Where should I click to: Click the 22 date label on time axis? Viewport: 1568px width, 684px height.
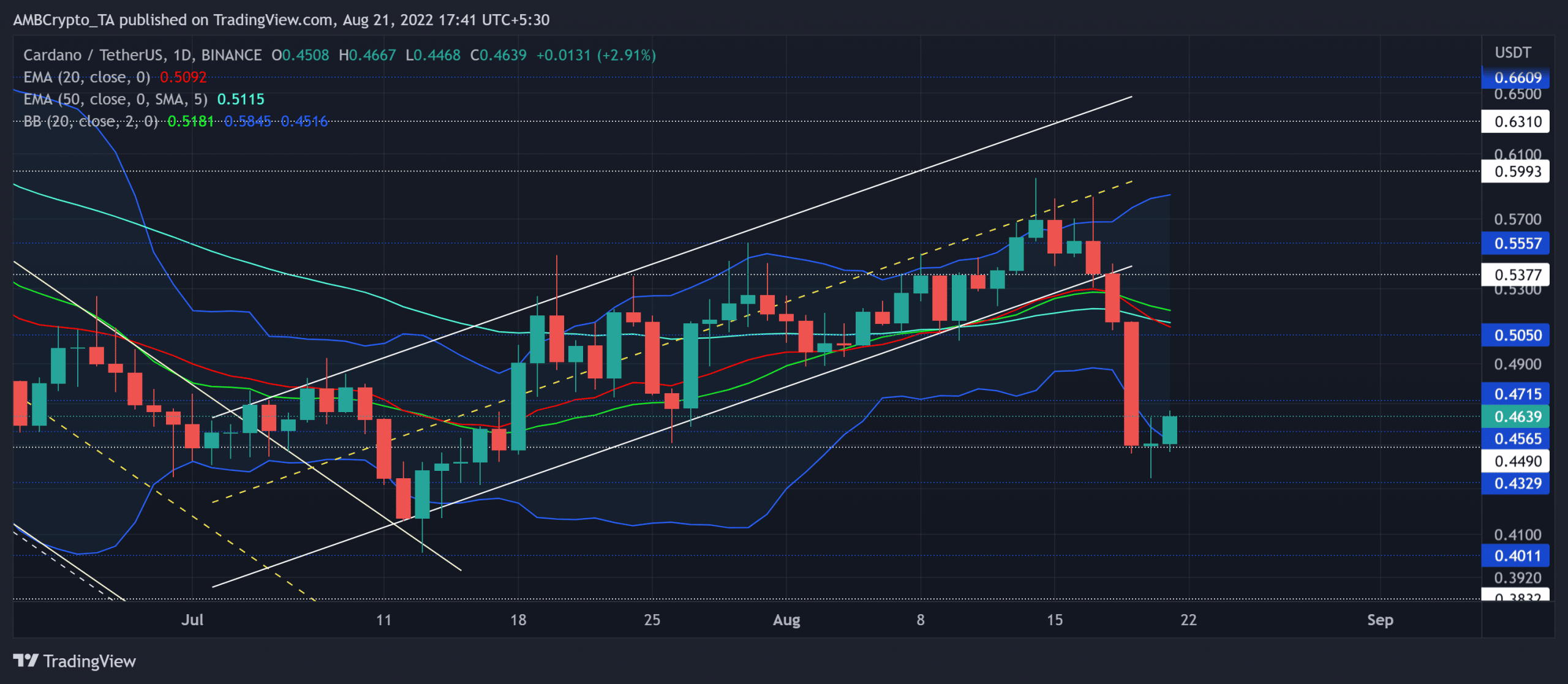1188,620
